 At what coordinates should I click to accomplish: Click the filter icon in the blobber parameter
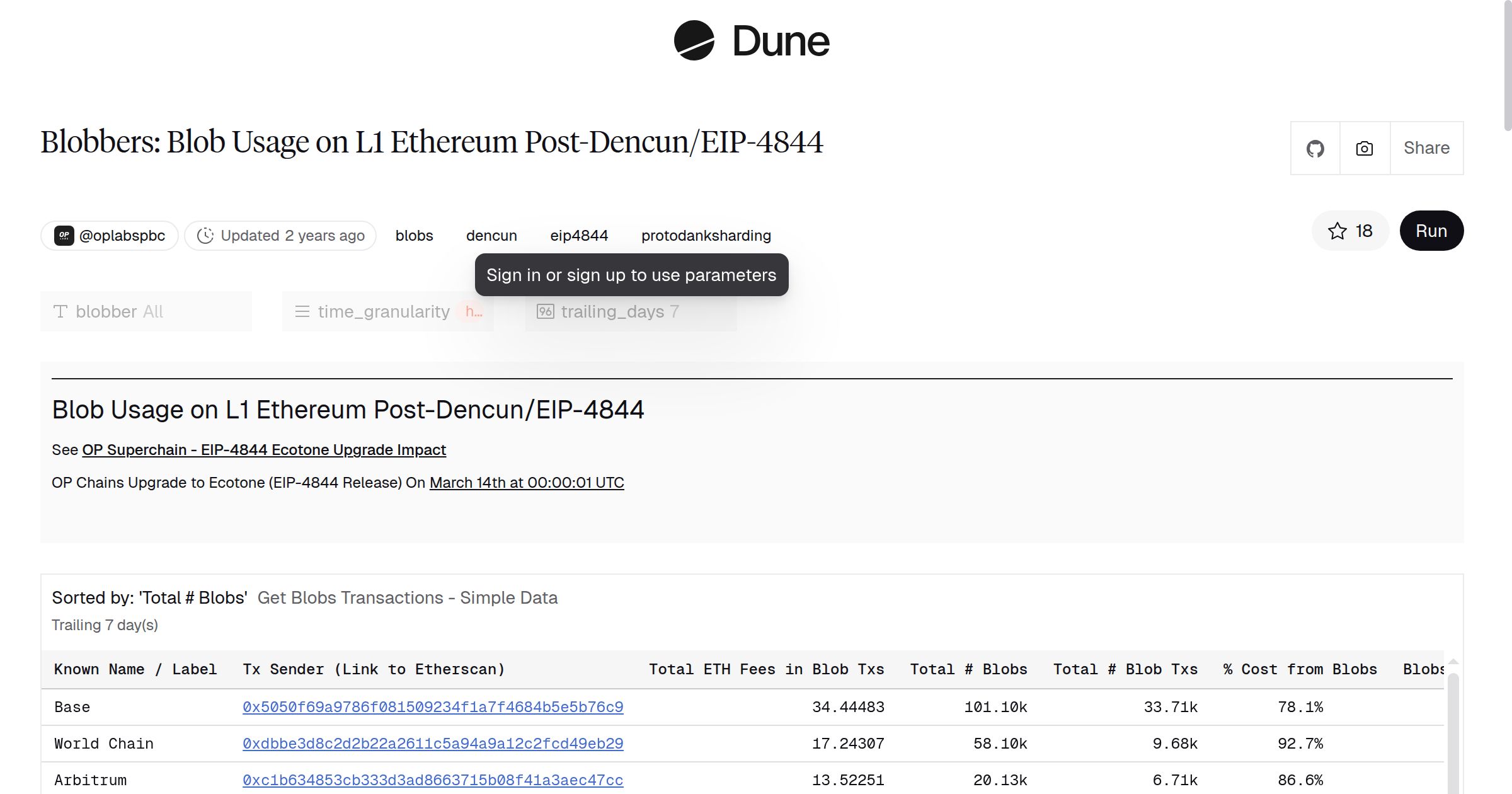(x=60, y=311)
